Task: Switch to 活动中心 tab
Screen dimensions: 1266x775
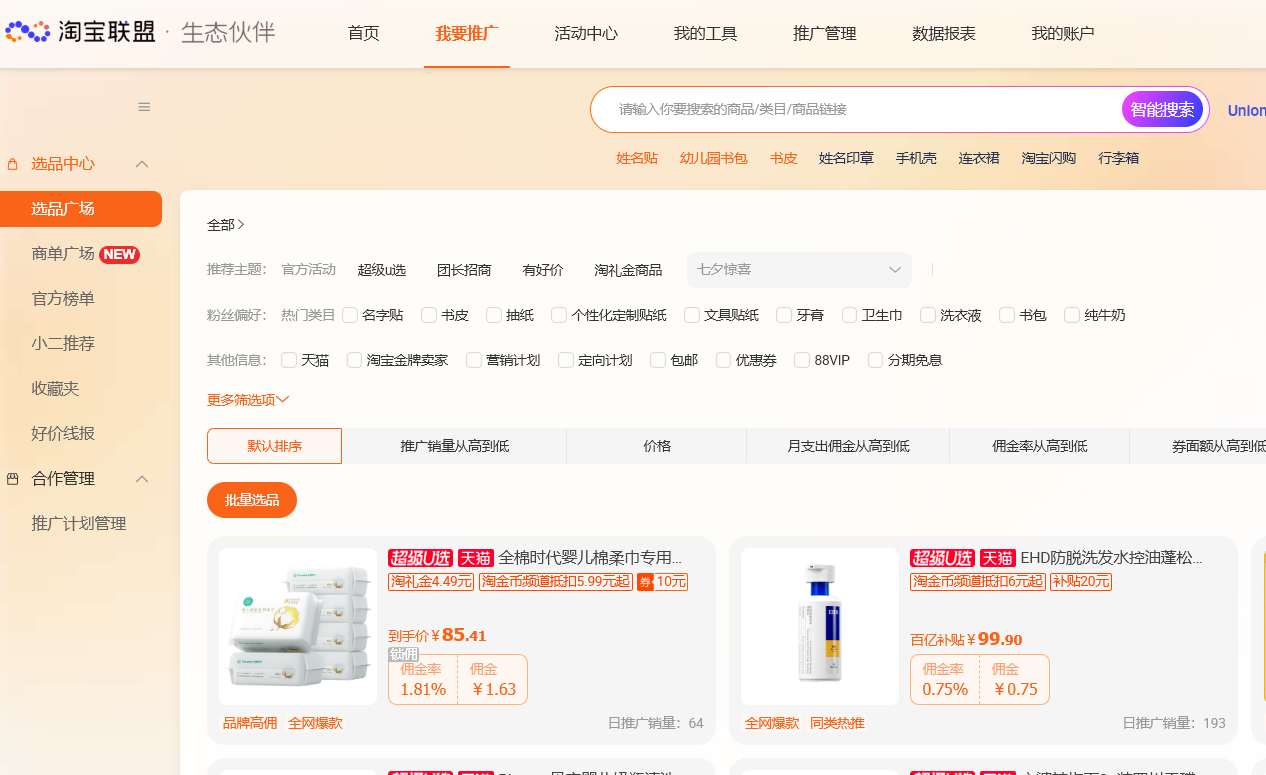Action: pyautogui.click(x=586, y=33)
